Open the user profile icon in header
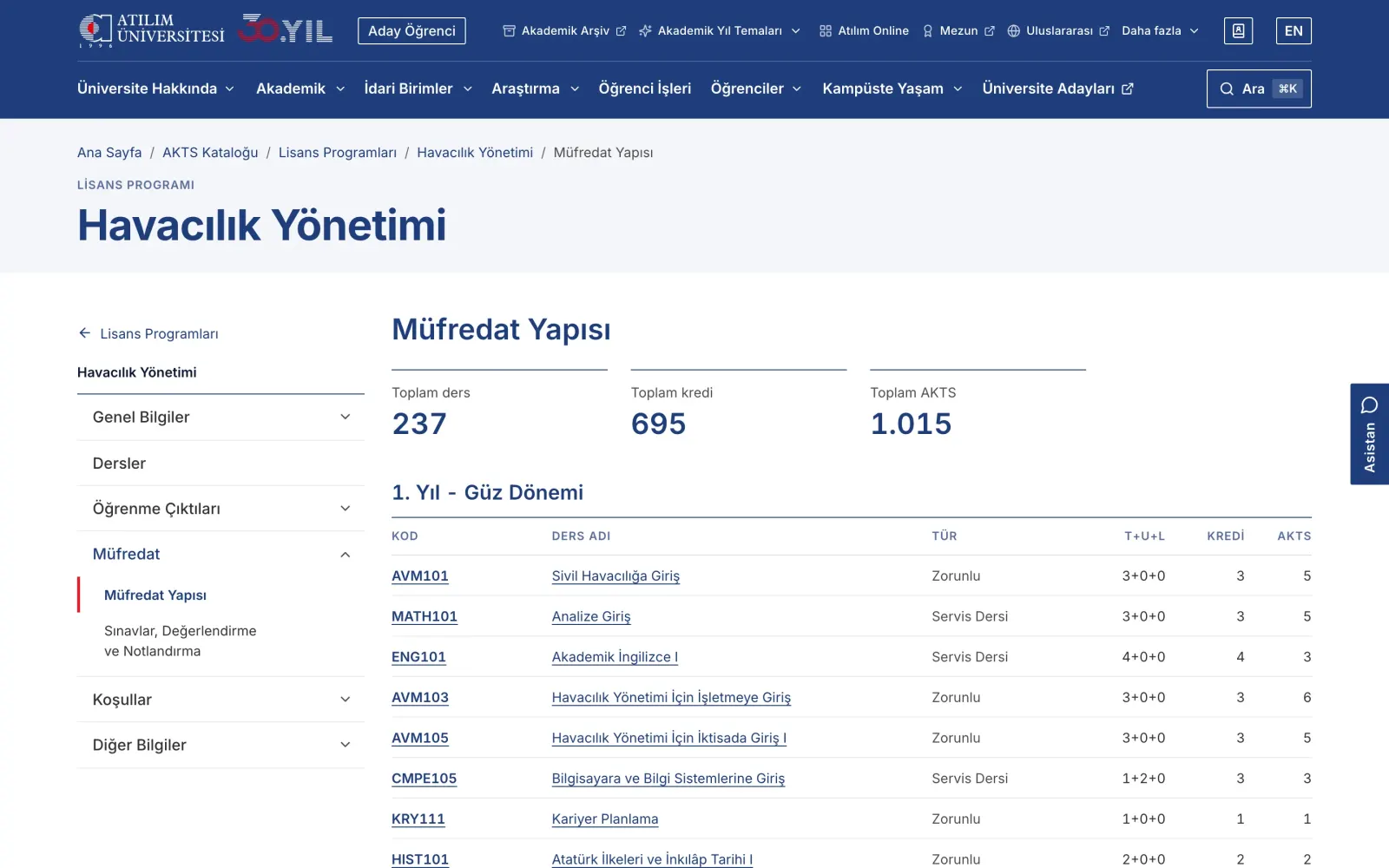The height and width of the screenshot is (868, 1389). (1238, 30)
